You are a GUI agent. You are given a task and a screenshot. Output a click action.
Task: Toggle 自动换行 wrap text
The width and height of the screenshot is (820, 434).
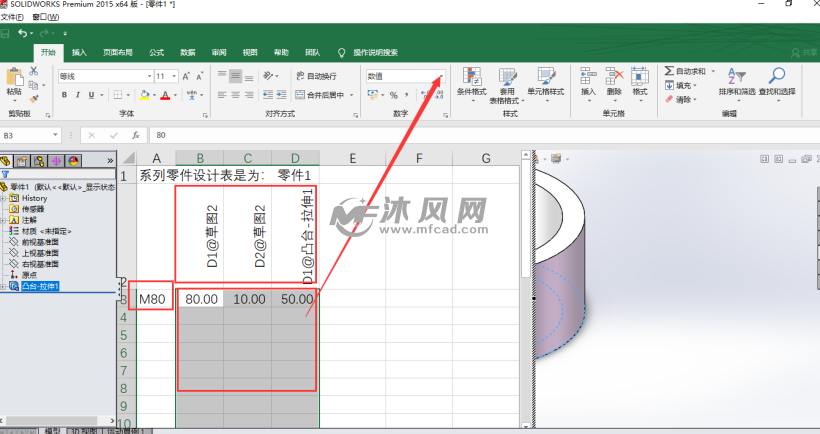pos(316,76)
